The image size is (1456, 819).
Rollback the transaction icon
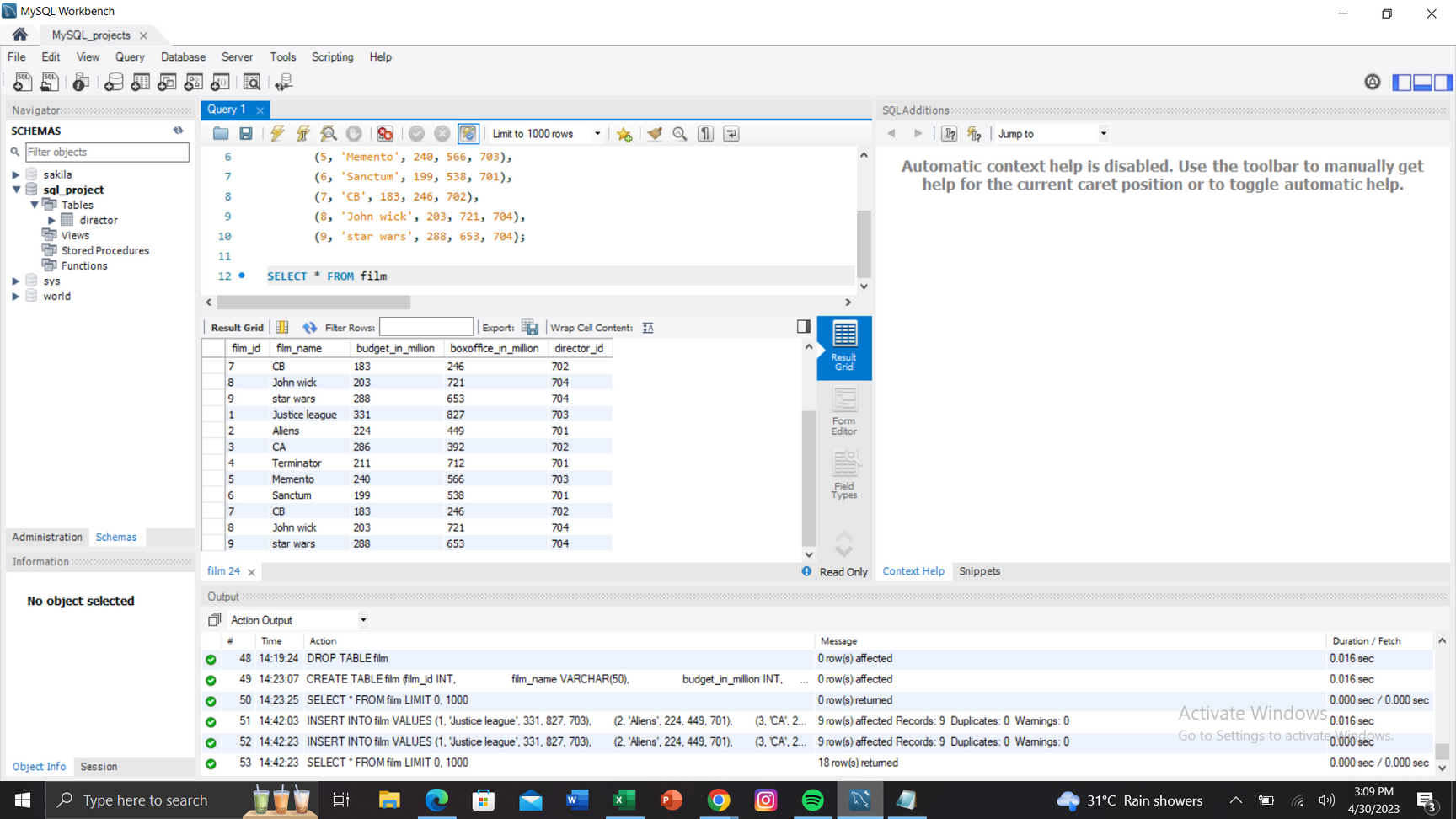click(x=442, y=134)
